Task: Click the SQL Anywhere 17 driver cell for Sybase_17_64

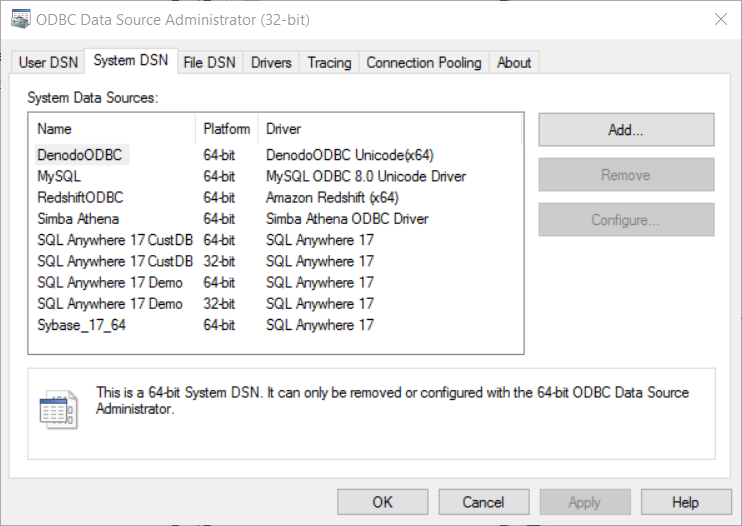Action: [x=320, y=325]
